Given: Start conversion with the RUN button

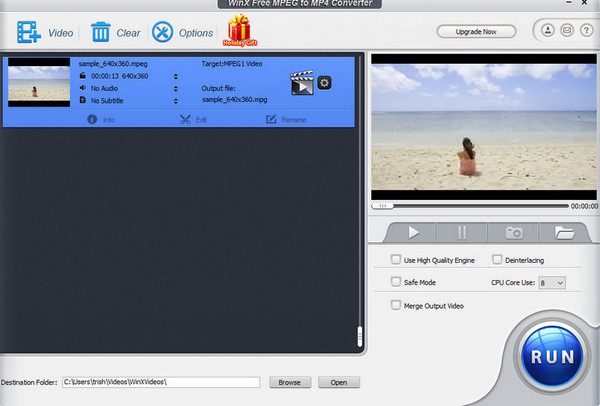Looking at the screenshot, I should coord(553,357).
